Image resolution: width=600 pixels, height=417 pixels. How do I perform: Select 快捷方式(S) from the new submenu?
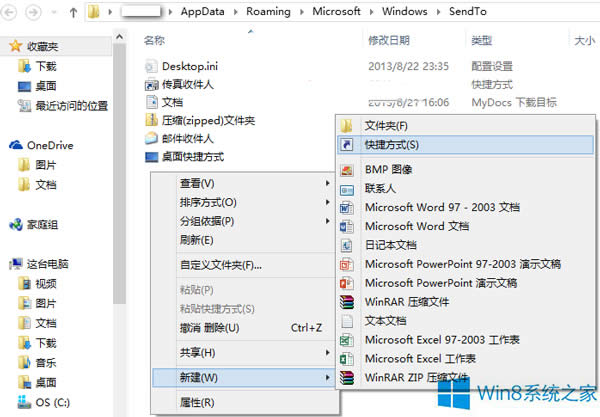click(392, 145)
